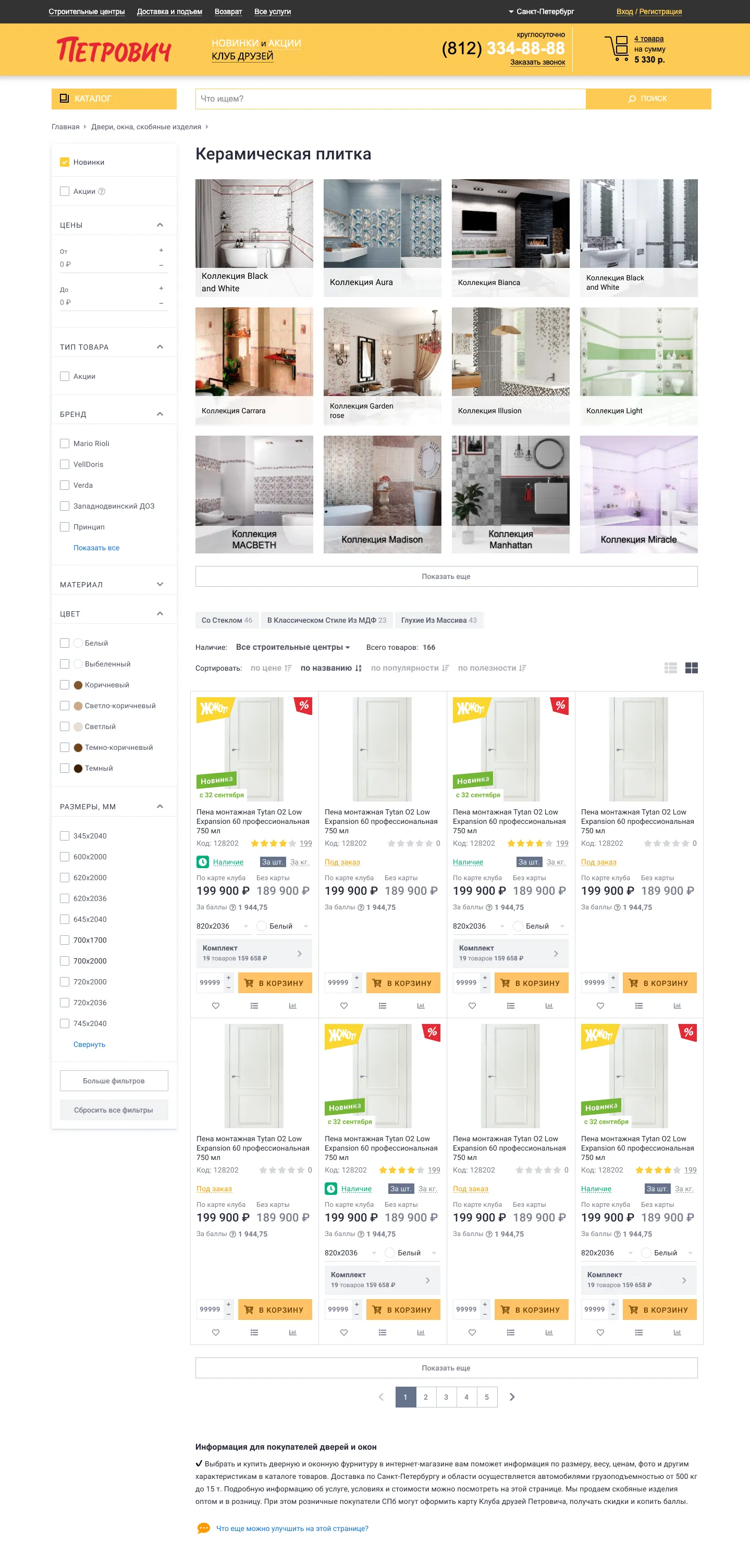Add first product to favorites heart icon
The image size is (750, 1568).
(x=215, y=1006)
